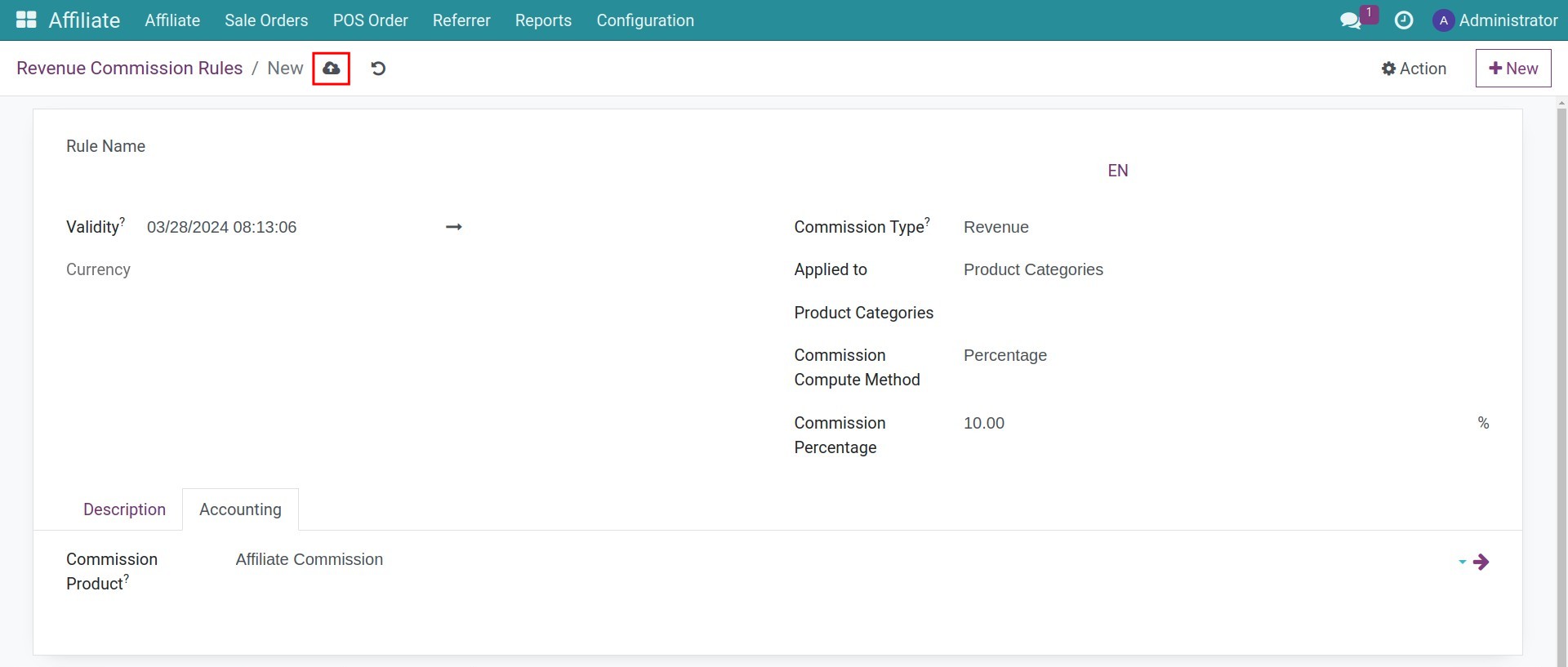Click the Commission Percentage 10.00 field
The height and width of the screenshot is (667, 1568).
click(x=1217, y=423)
